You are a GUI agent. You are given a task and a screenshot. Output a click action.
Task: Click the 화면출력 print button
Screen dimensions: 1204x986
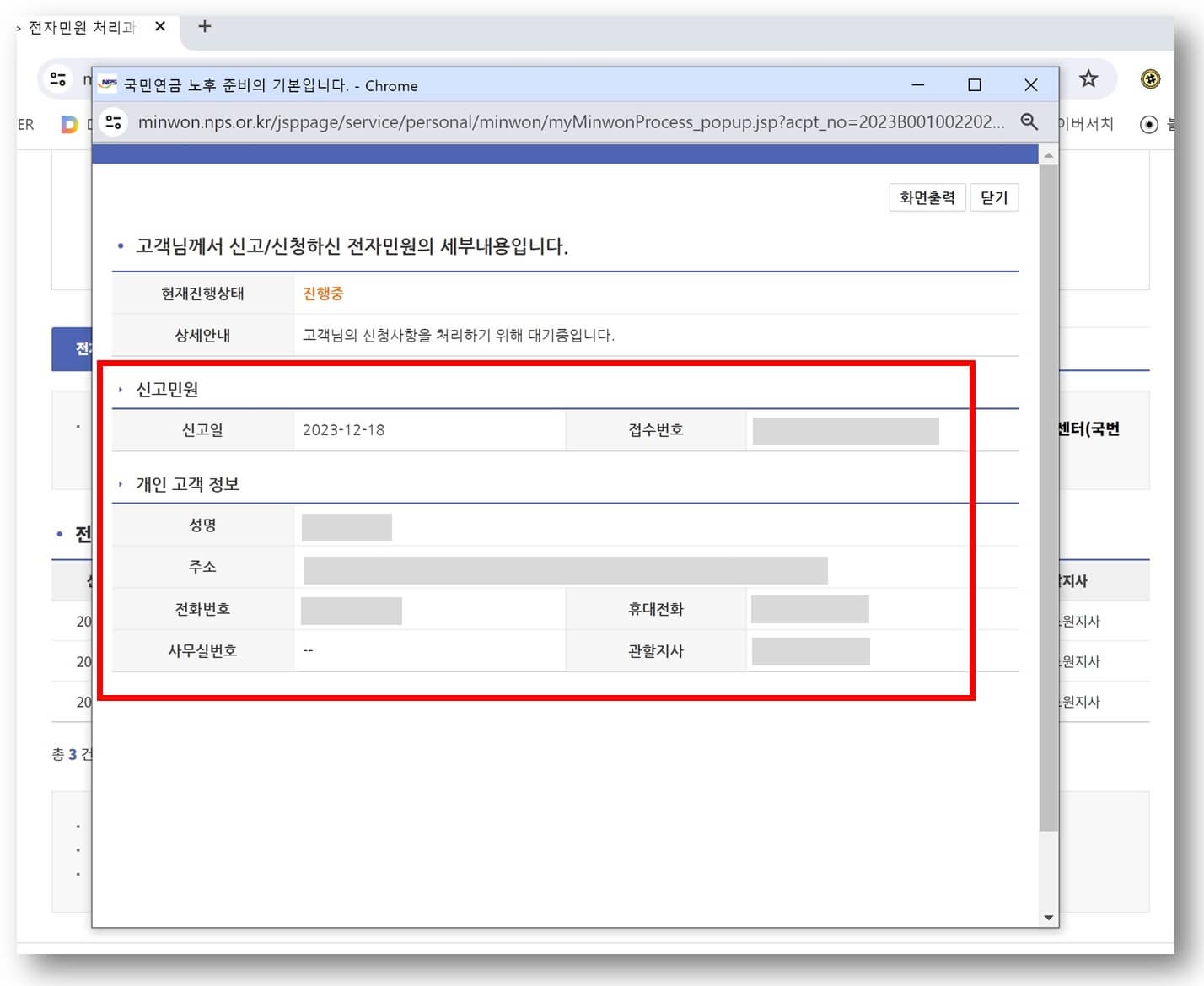click(x=927, y=197)
